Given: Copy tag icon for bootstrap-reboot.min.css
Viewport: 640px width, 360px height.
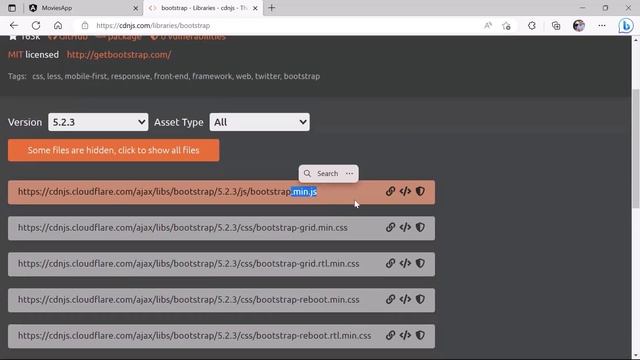Looking at the screenshot, I should tap(405, 299).
